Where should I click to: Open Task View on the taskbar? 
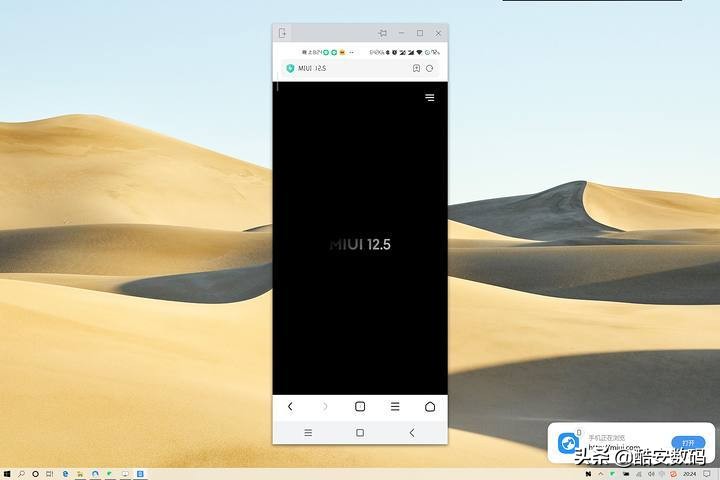click(x=49, y=474)
